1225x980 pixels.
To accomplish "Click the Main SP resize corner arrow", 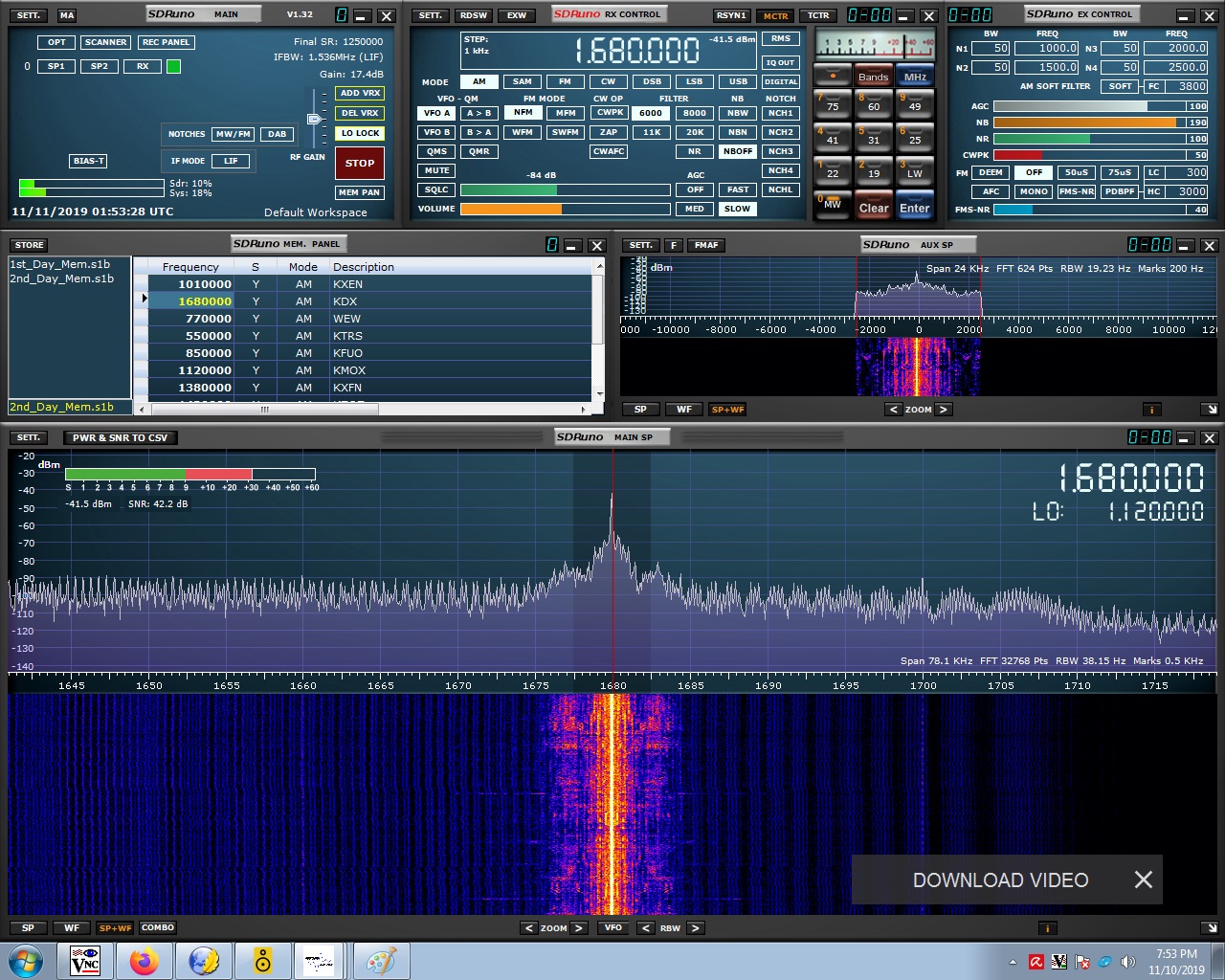I will point(1210,927).
